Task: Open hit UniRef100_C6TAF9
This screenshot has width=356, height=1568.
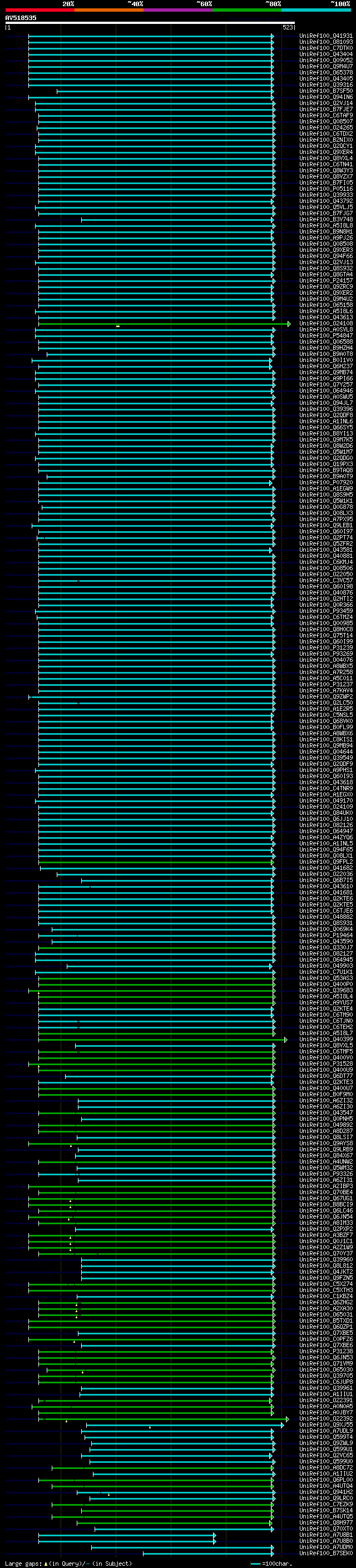Action: coord(325,115)
